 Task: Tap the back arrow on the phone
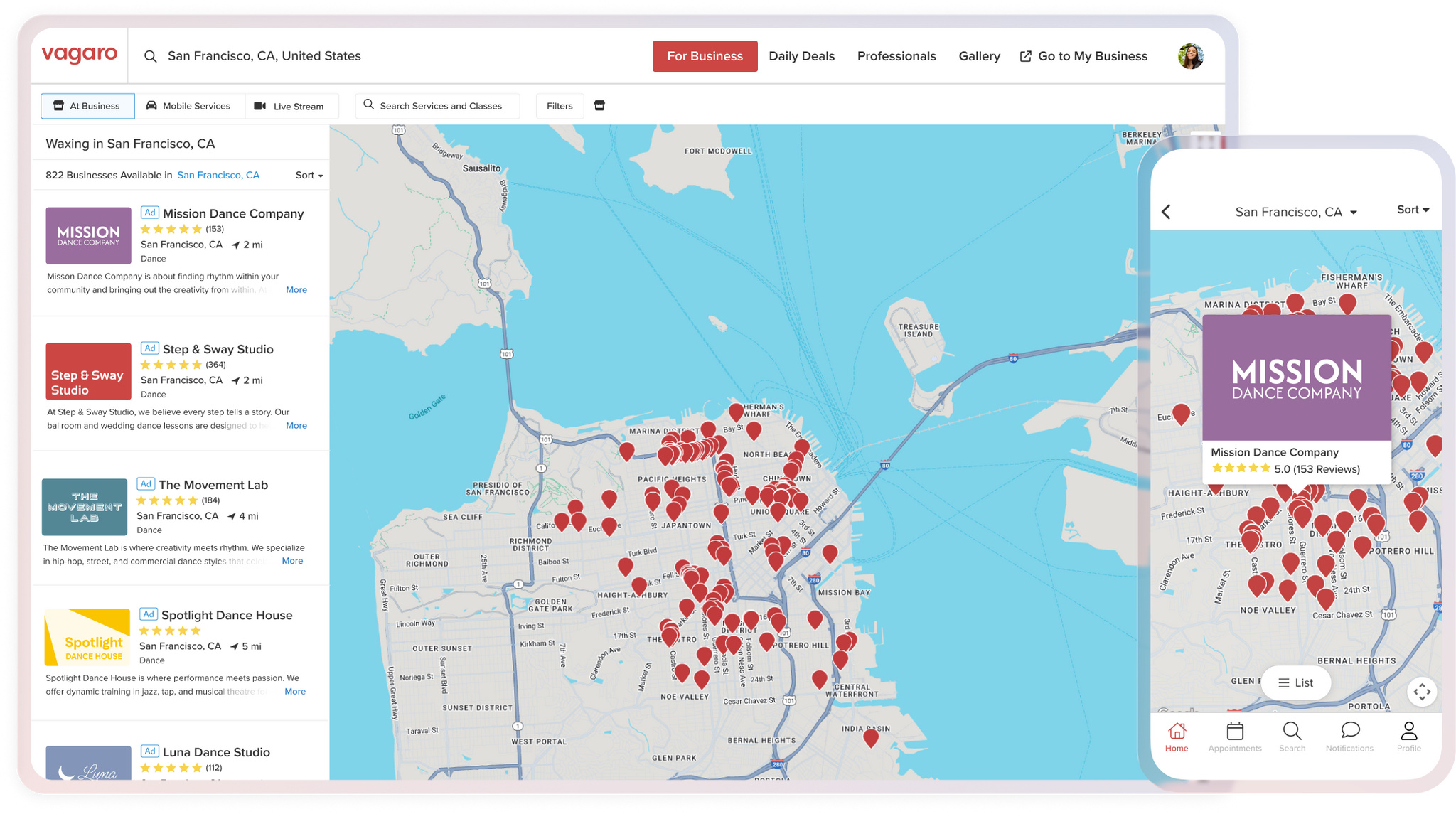pyautogui.click(x=1166, y=212)
